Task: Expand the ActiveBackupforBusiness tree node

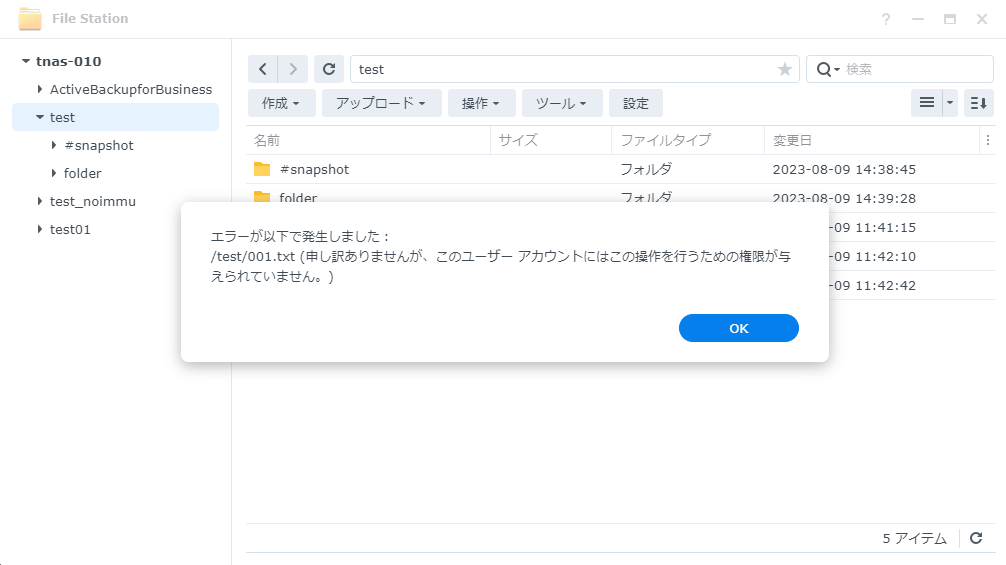Action: [40, 89]
